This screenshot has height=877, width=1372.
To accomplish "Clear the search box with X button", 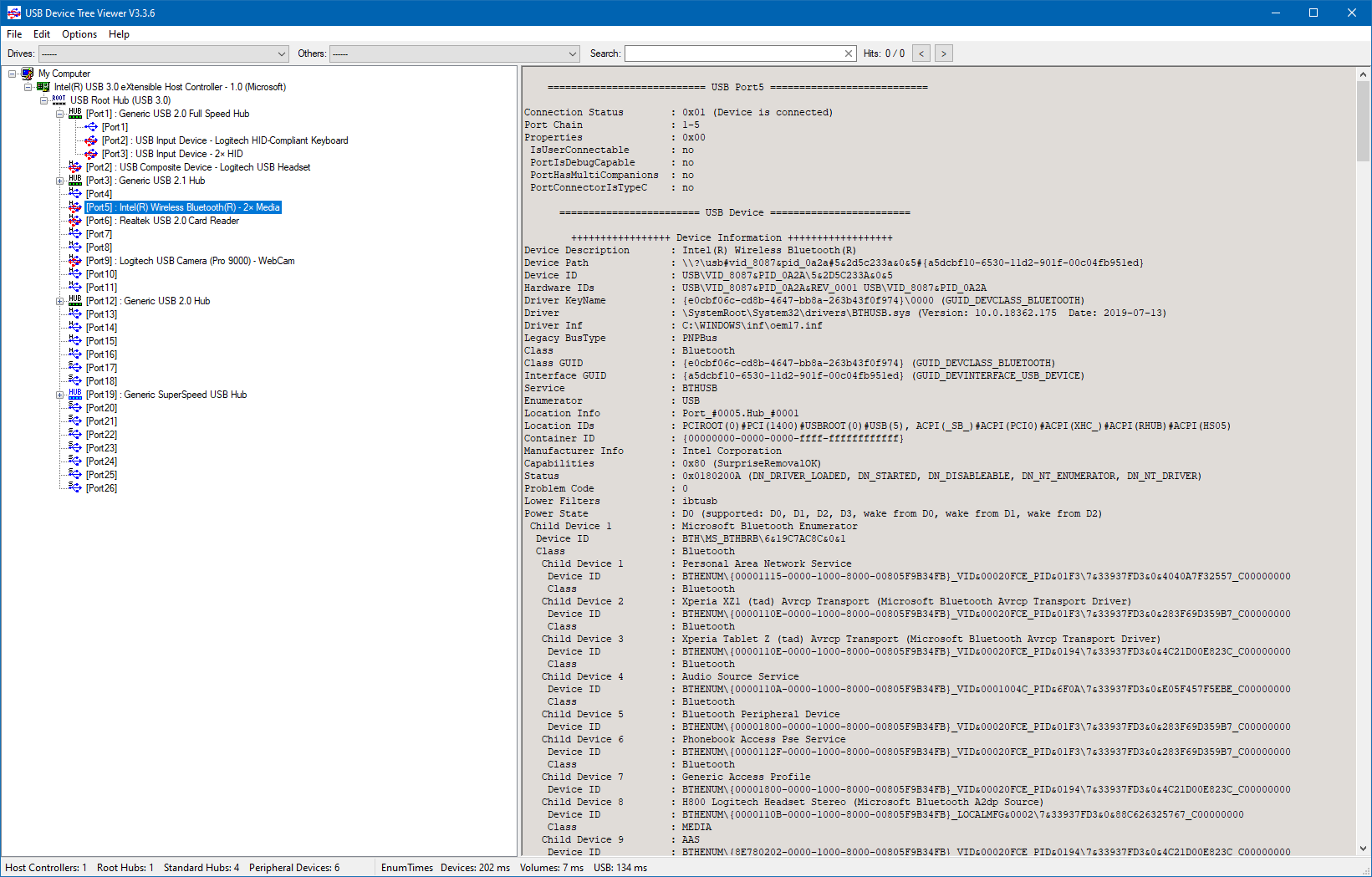I will [849, 54].
